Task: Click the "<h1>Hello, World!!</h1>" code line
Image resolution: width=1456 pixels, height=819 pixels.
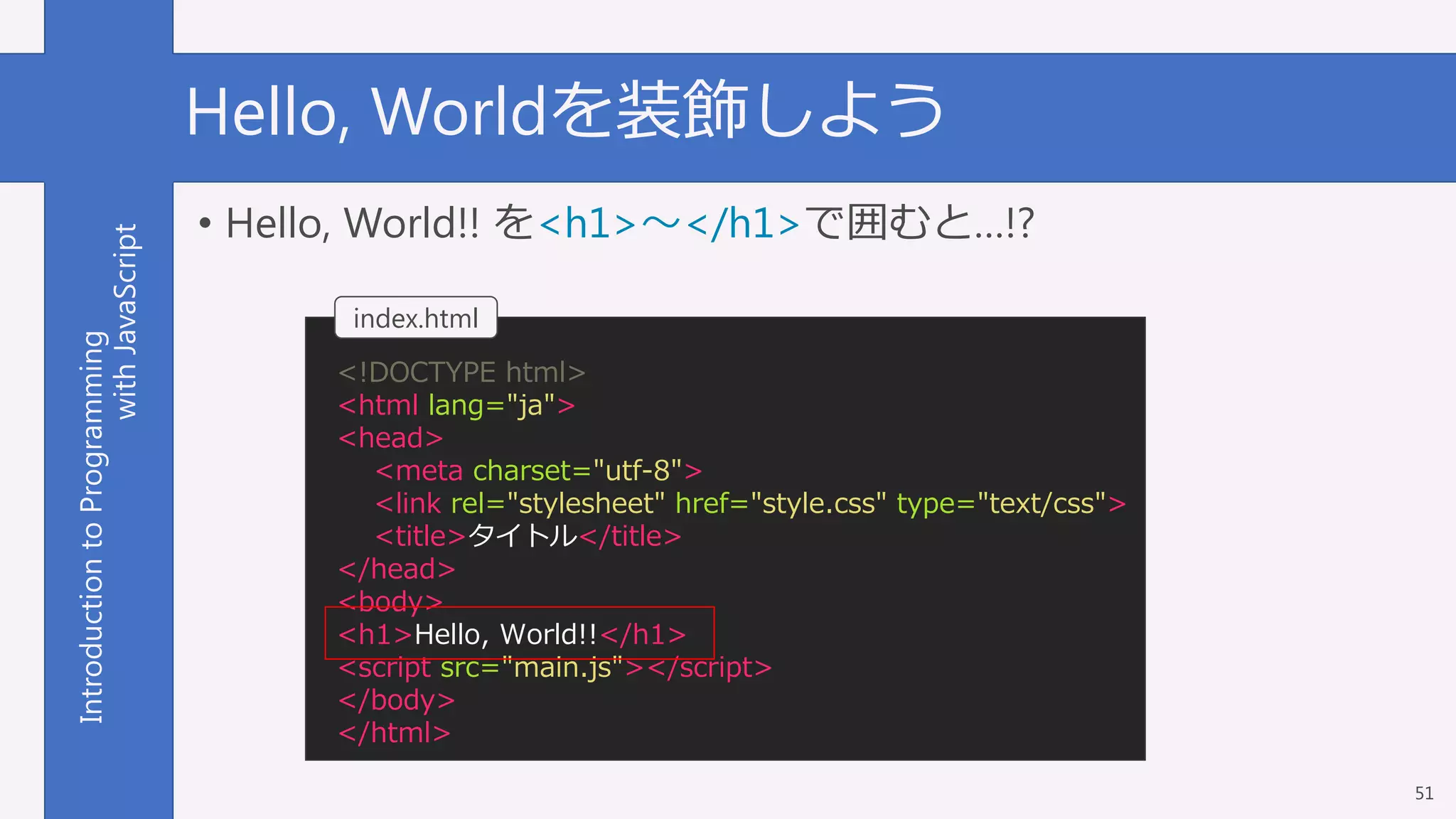Action: [513, 634]
